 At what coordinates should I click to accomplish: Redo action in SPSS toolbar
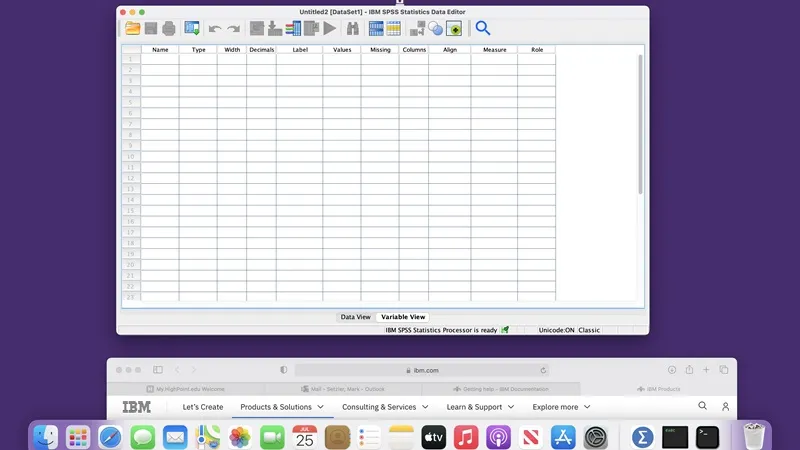(234, 29)
